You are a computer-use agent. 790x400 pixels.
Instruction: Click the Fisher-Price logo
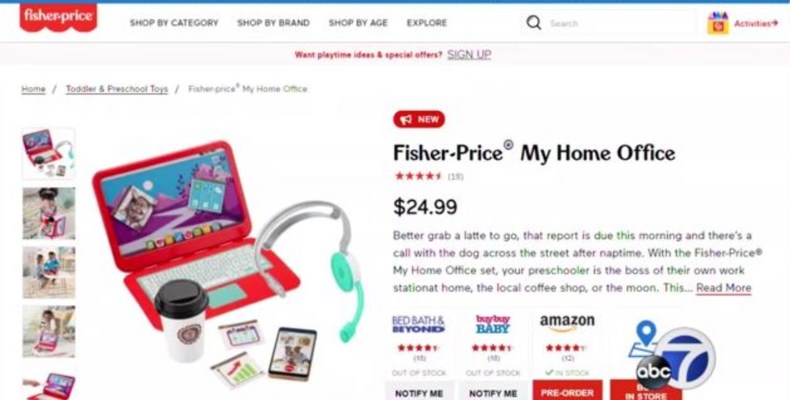58,17
